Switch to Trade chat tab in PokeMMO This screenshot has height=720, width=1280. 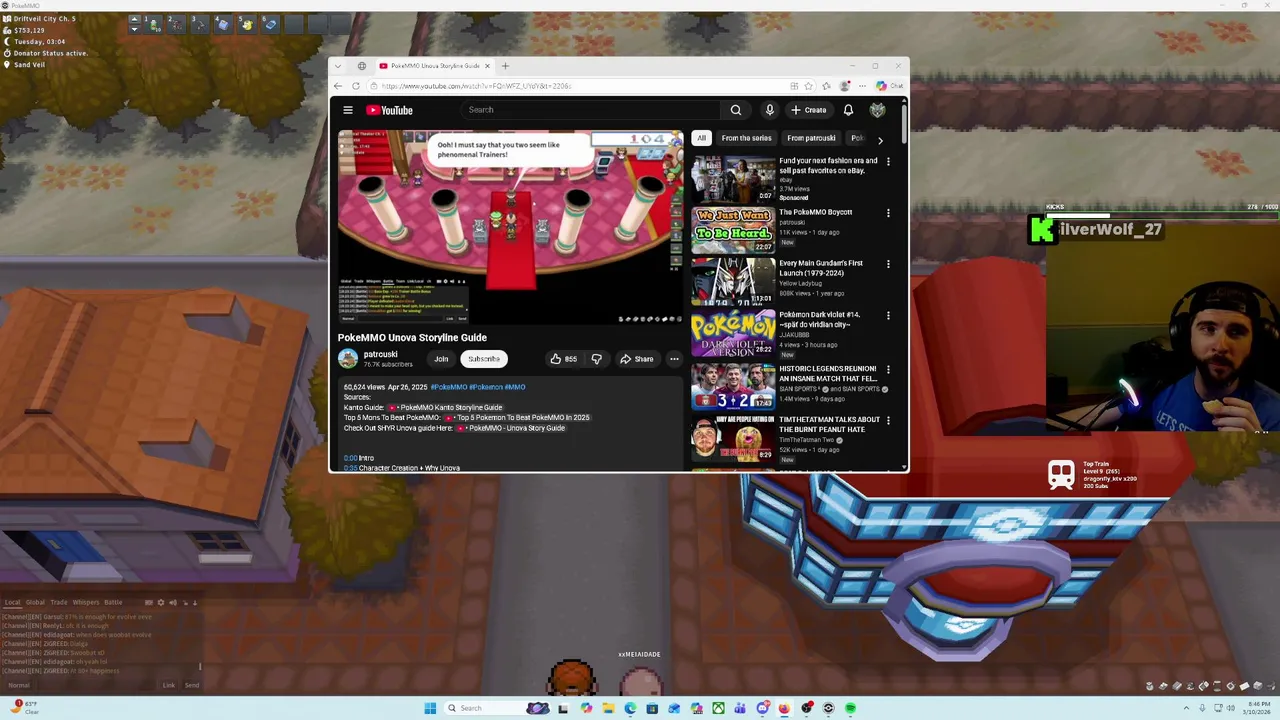tap(59, 602)
